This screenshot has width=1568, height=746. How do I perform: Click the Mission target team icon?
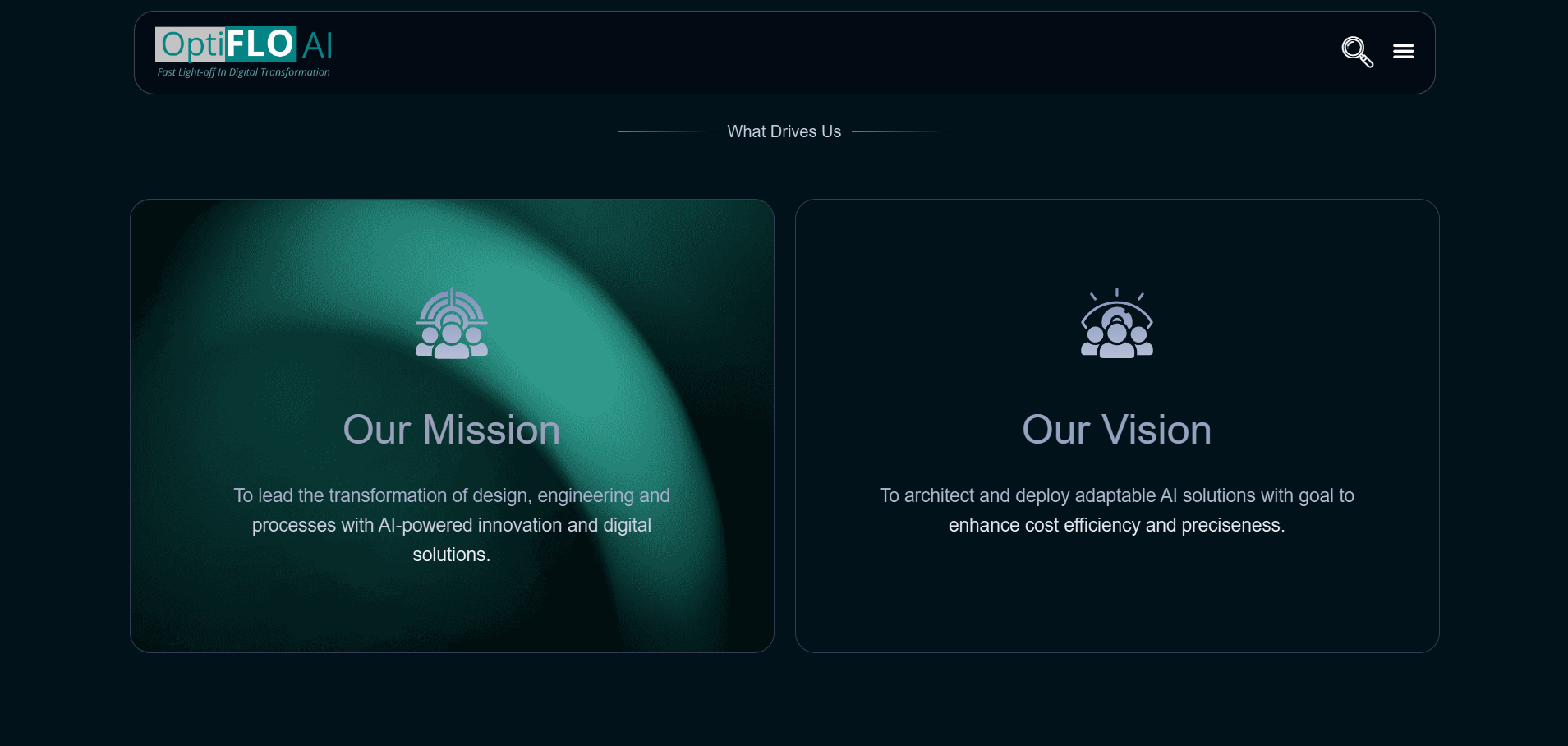coord(451,323)
